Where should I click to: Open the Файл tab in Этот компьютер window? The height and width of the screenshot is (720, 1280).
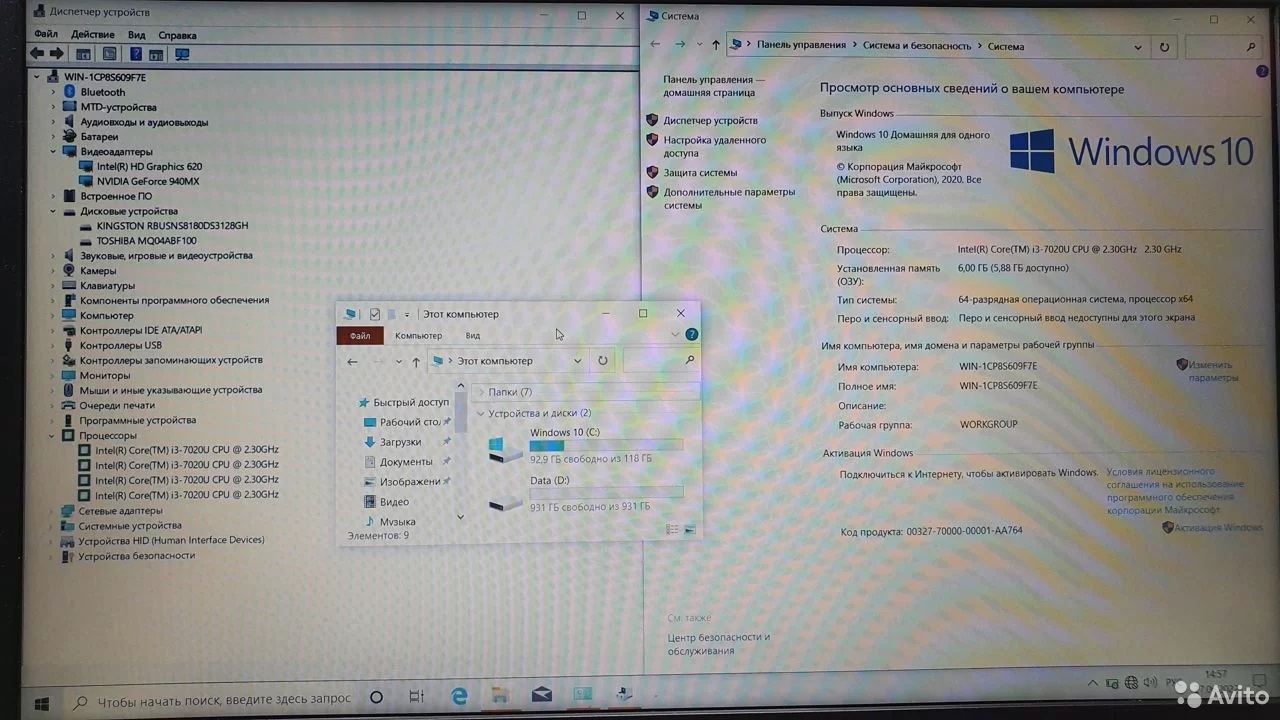click(360, 336)
